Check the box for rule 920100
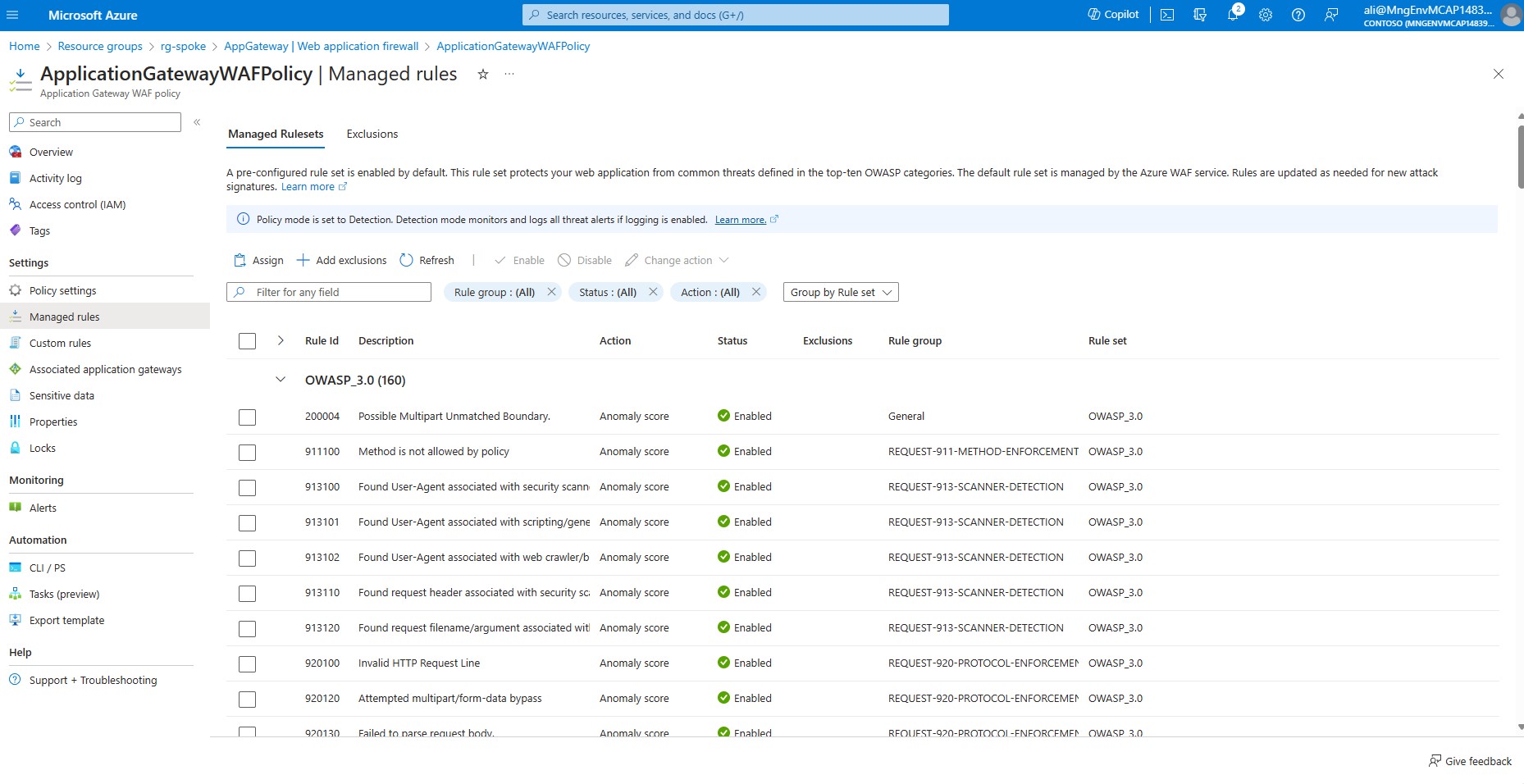Image resolution: width=1524 pixels, height=784 pixels. pyautogui.click(x=247, y=664)
